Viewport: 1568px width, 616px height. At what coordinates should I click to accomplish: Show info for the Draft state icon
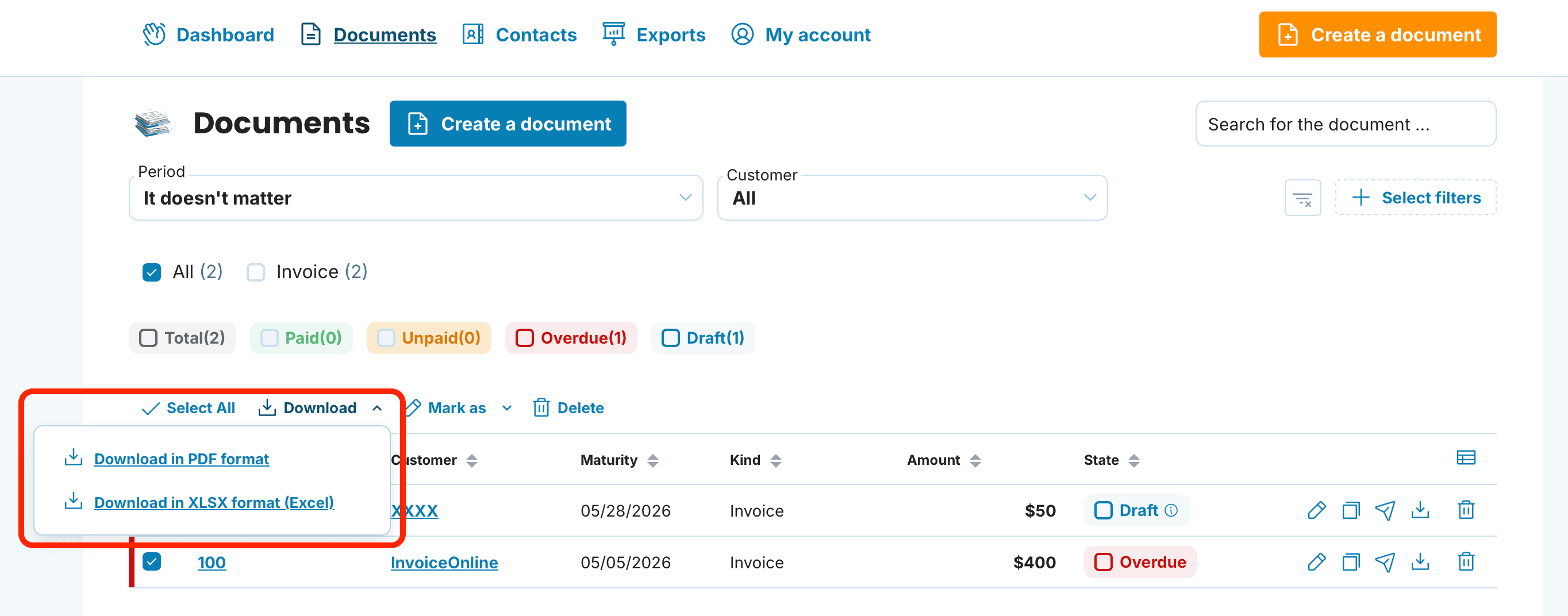(1171, 511)
